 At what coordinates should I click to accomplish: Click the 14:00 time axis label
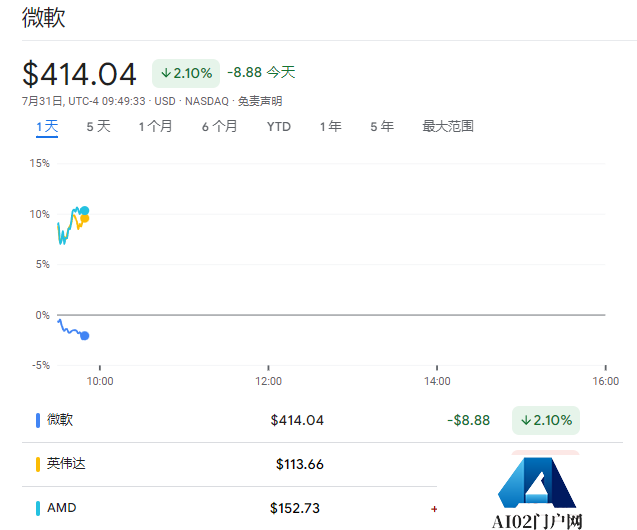[437, 381]
